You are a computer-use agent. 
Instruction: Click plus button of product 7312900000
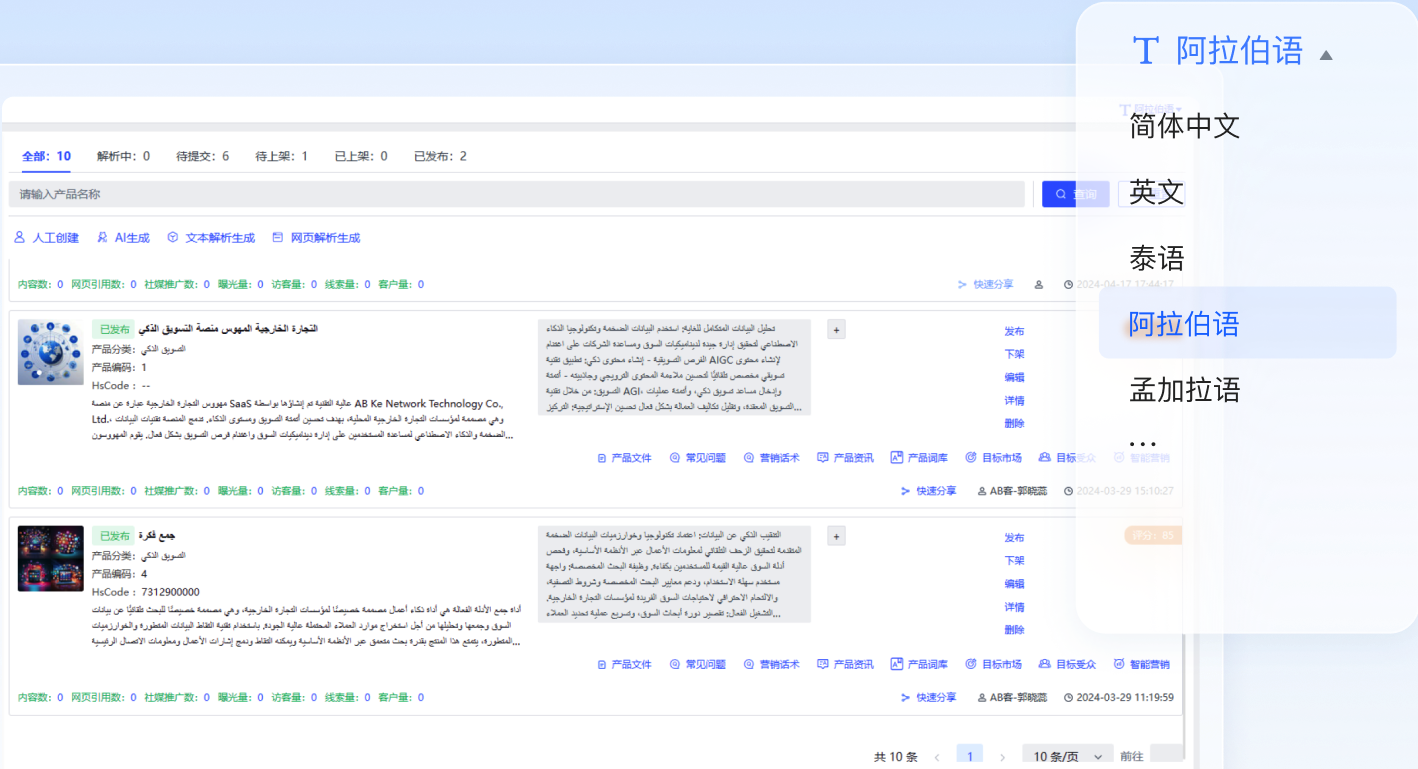pyautogui.click(x=836, y=536)
